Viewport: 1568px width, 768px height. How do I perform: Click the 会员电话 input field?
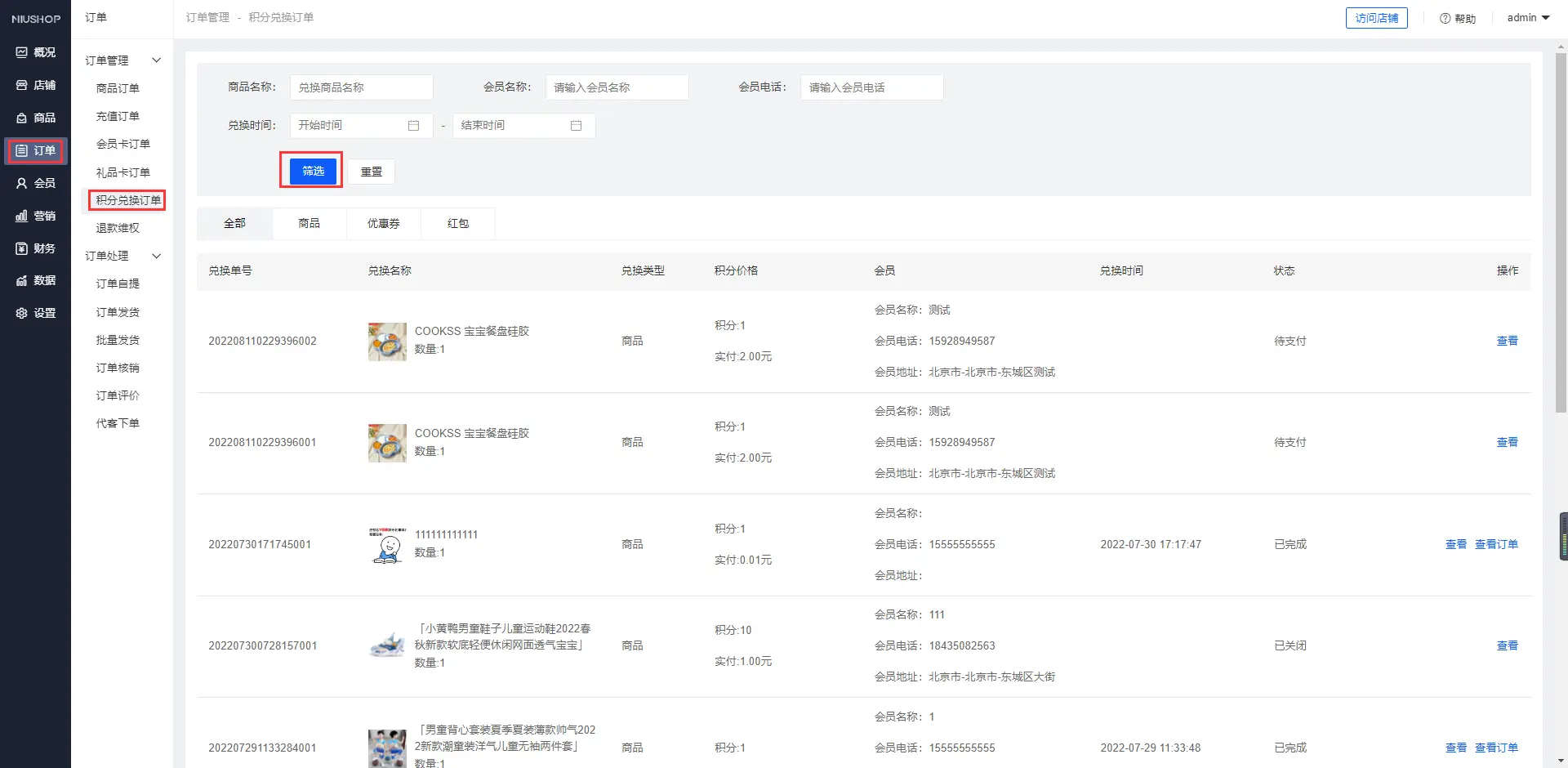coord(871,87)
